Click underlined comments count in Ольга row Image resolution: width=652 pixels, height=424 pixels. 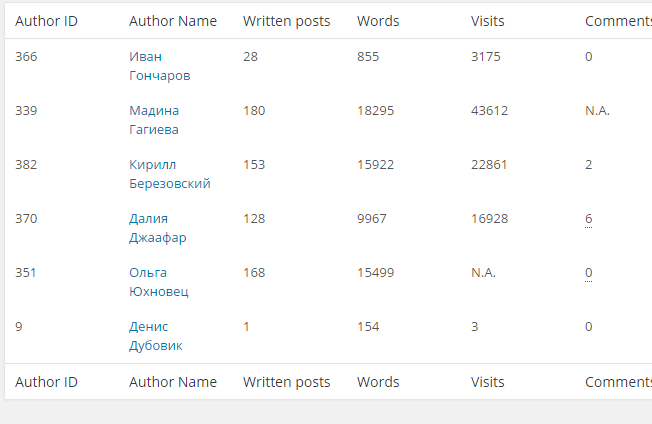[x=588, y=273]
